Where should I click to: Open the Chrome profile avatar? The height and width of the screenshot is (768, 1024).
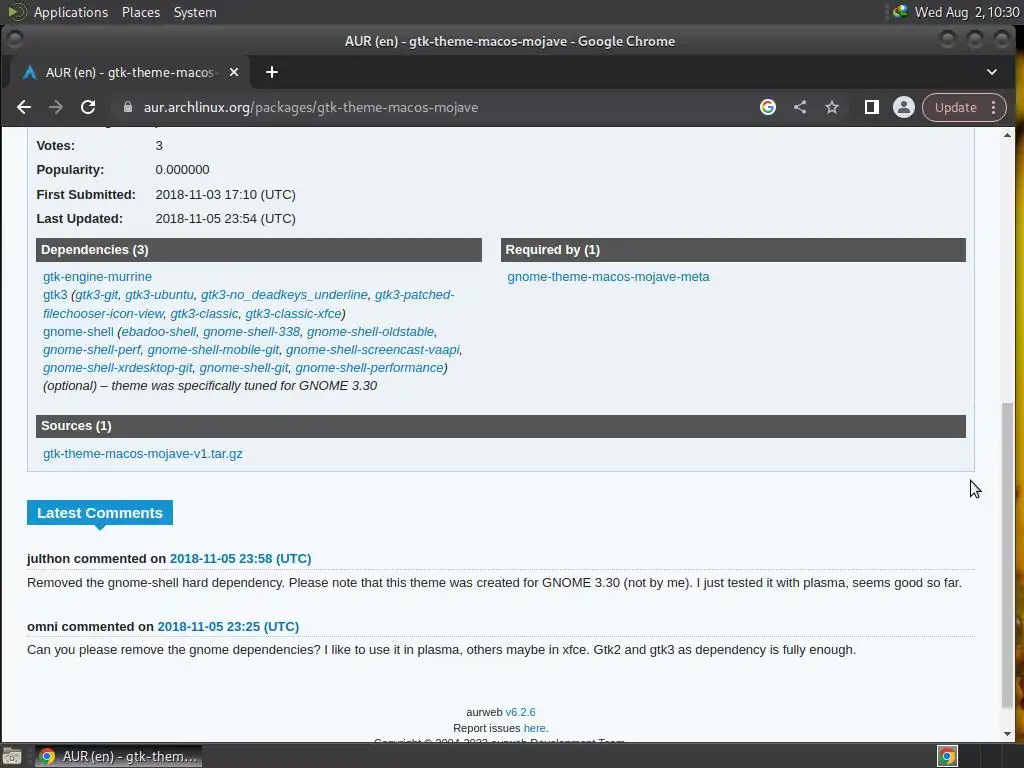click(904, 107)
